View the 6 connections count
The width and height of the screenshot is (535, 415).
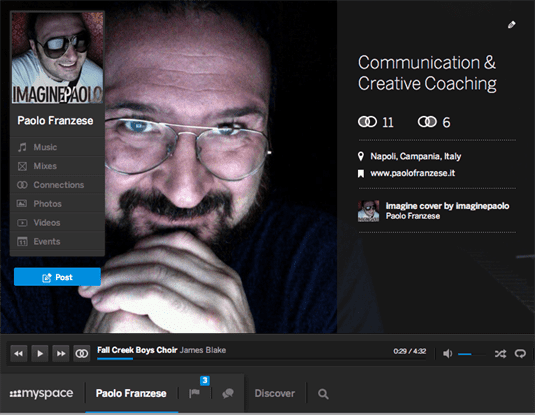point(434,122)
